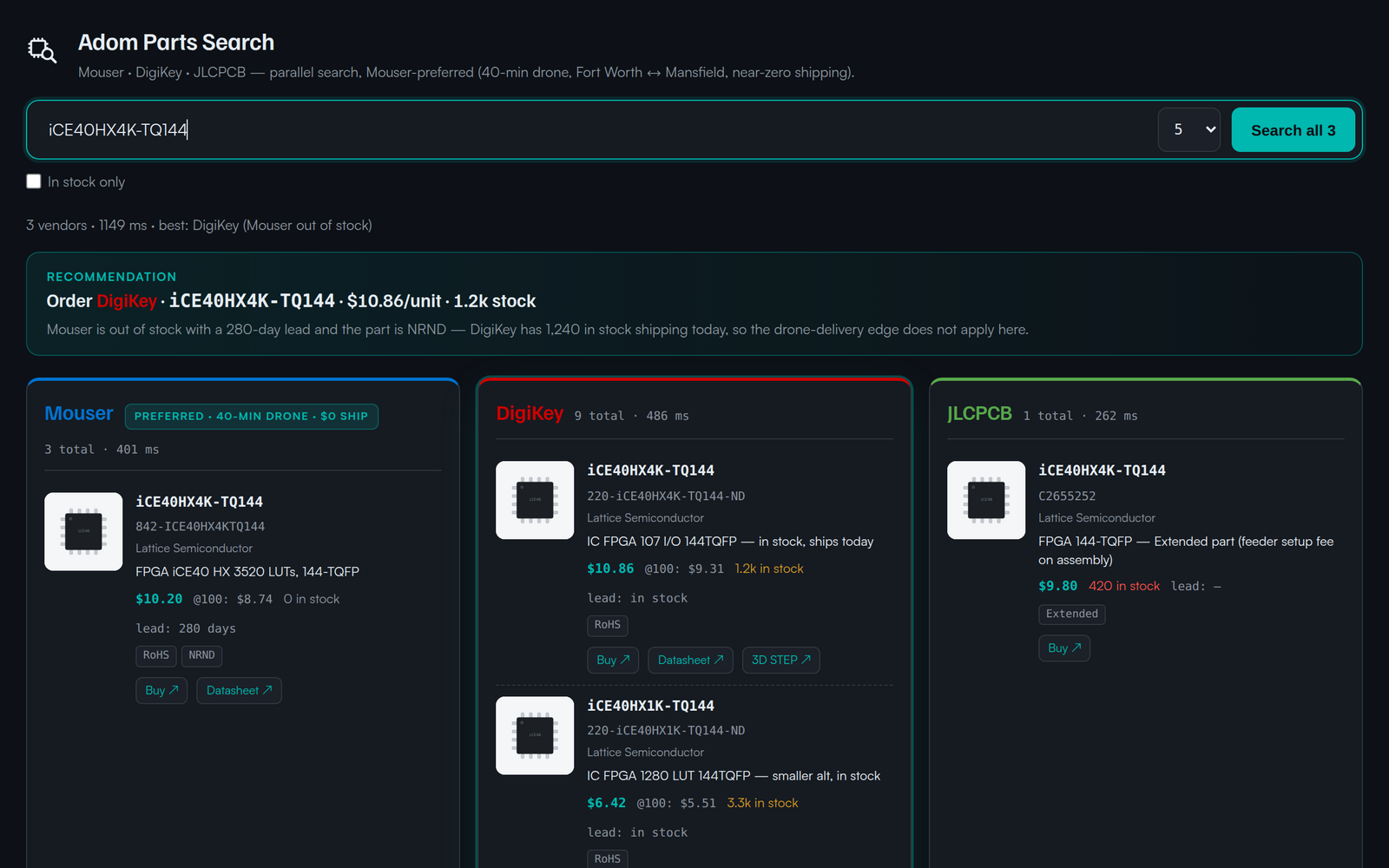Select JLCPCB part code C2655252
The image size is (1389, 868).
tap(1067, 496)
